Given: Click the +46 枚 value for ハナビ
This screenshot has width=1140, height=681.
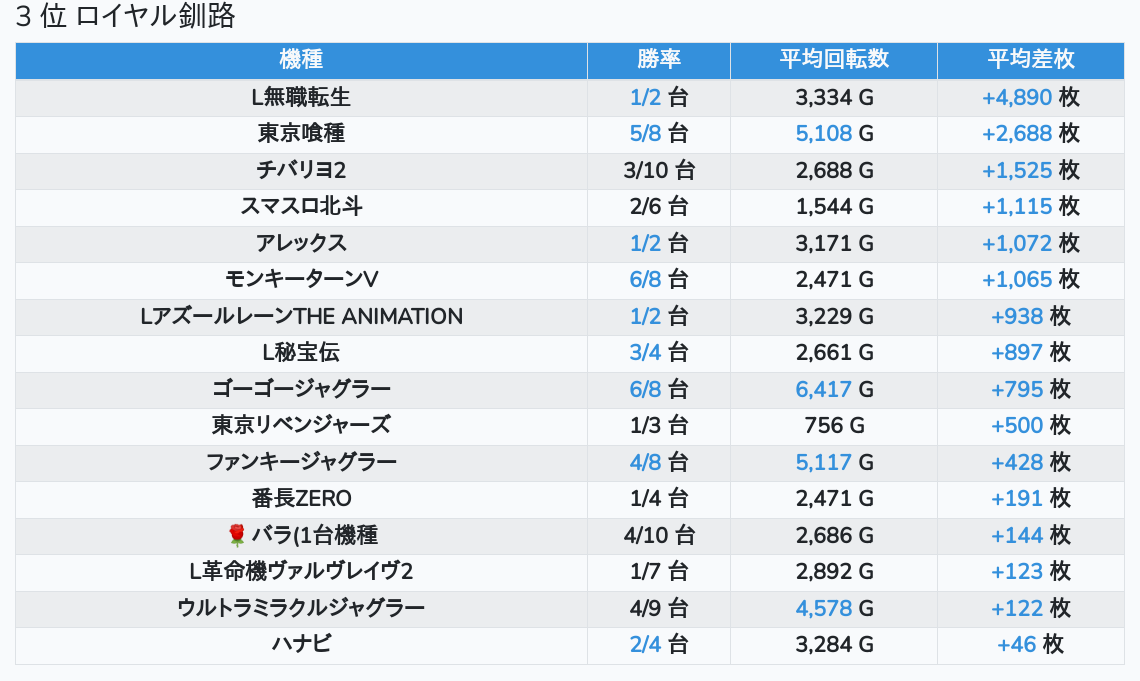Looking at the screenshot, I should pos(1030,644).
